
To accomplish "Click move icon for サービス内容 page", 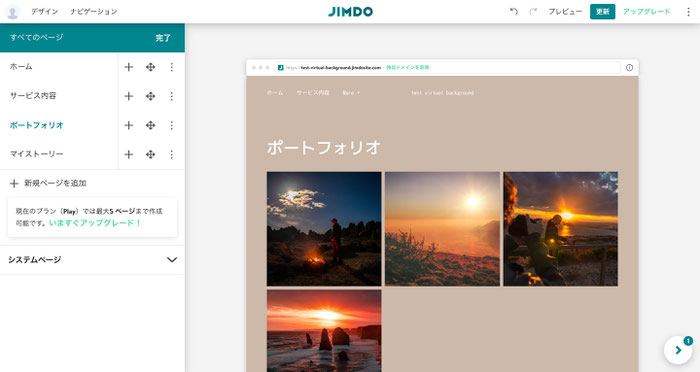I will tap(150, 96).
